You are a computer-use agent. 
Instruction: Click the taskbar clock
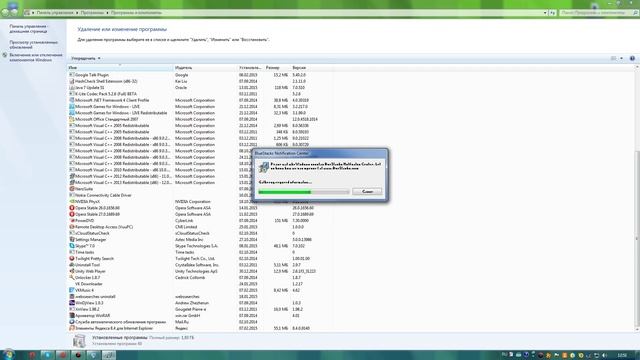tap(622, 356)
